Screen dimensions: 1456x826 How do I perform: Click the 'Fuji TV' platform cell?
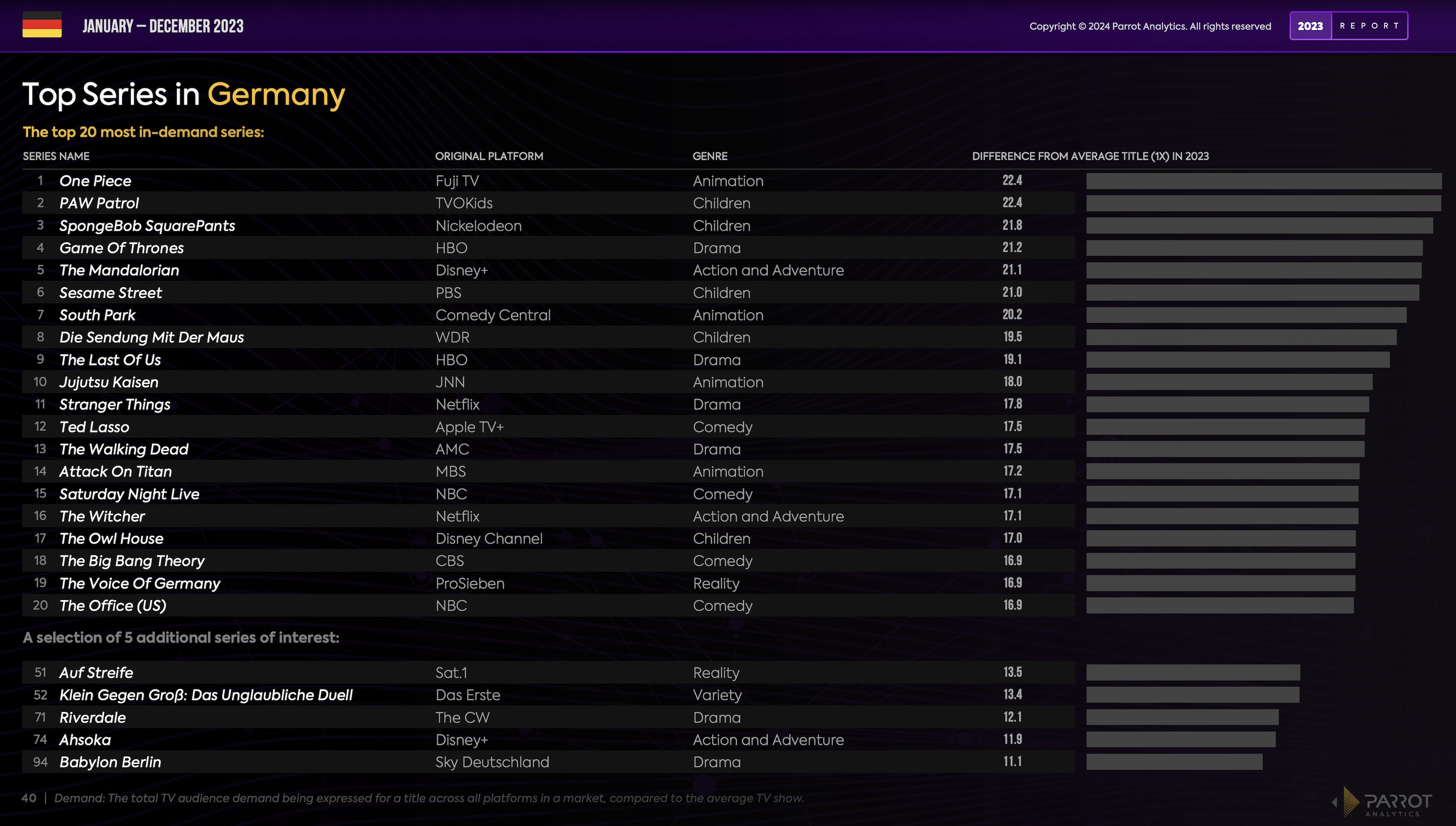[457, 181]
